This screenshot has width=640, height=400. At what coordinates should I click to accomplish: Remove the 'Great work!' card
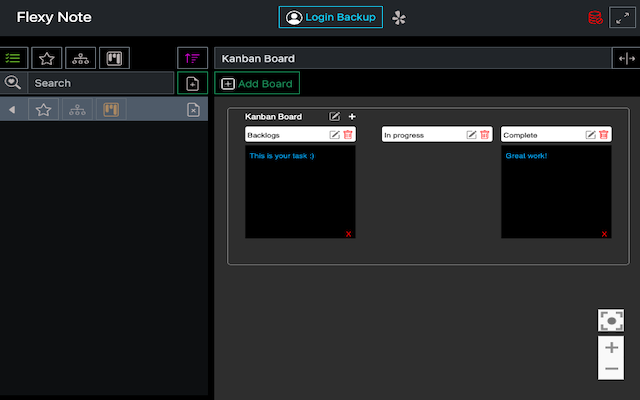pos(604,234)
